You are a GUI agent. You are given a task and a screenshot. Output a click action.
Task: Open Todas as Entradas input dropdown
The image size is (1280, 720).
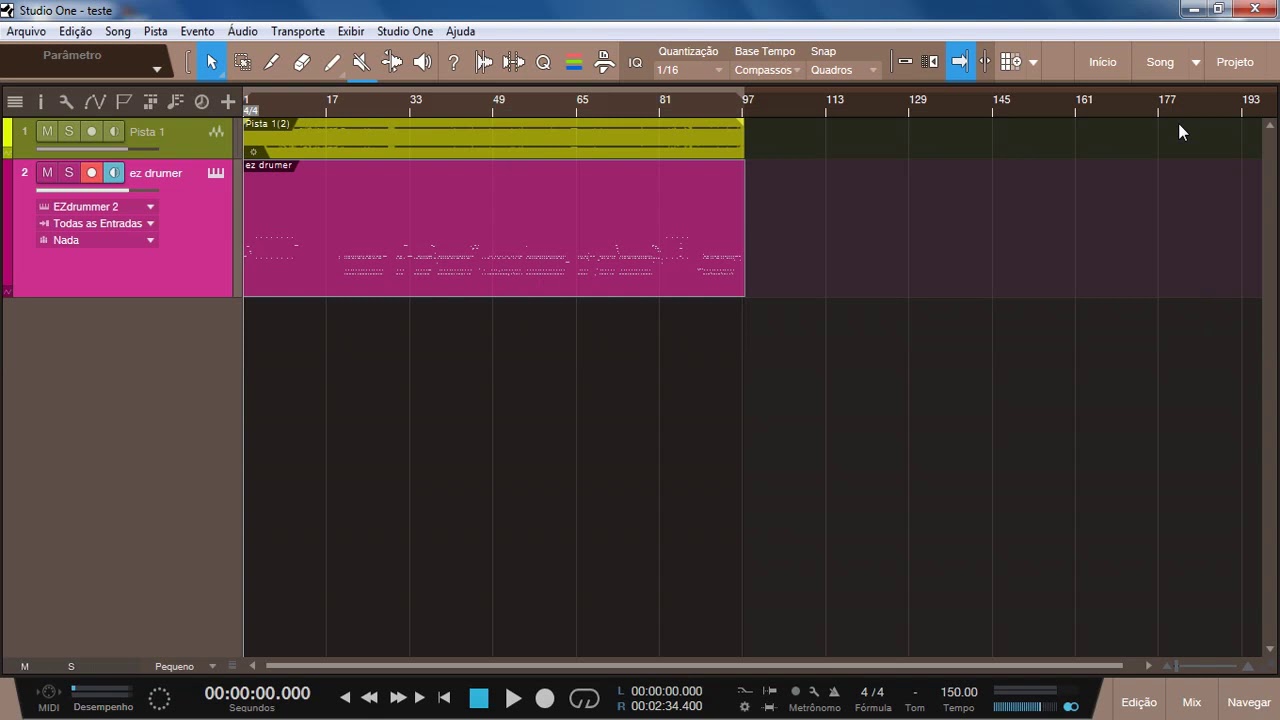[x=97, y=224]
